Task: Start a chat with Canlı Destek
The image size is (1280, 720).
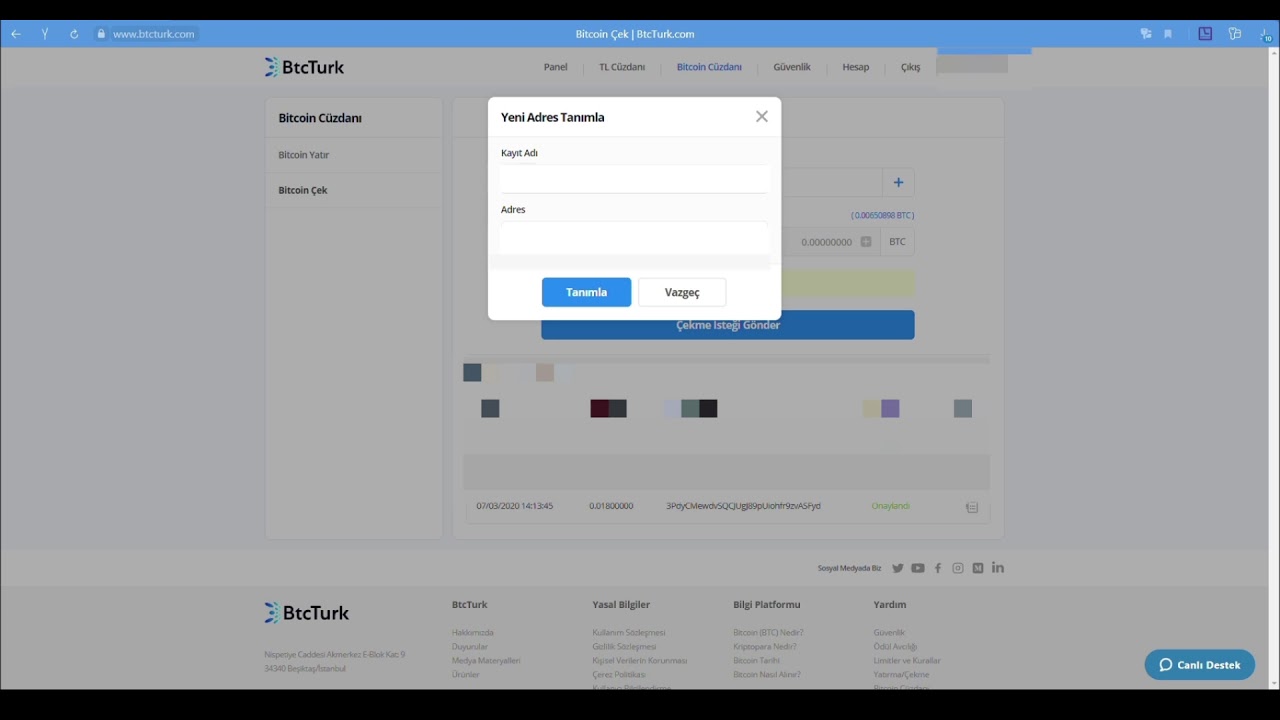Action: pos(1200,665)
